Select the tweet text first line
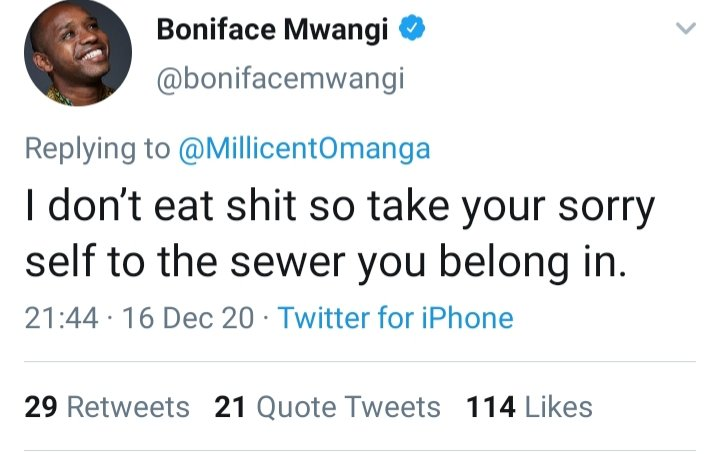Viewport: 720px width, 454px height. tap(340, 207)
